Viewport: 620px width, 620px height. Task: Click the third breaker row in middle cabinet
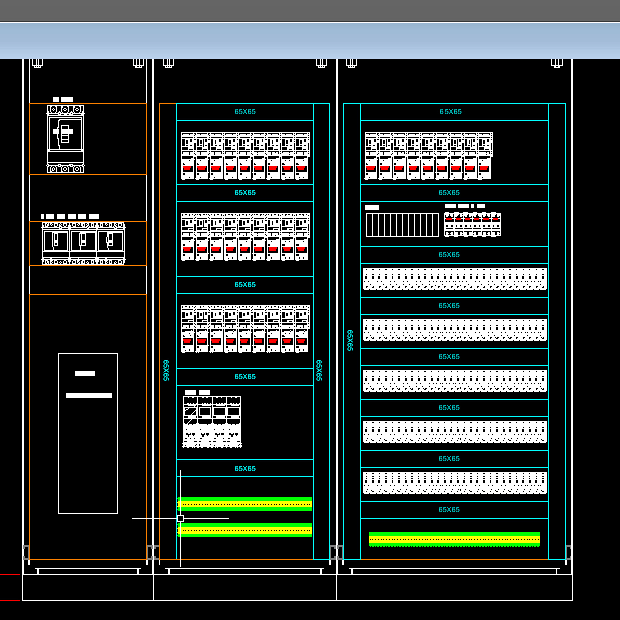coord(245,329)
